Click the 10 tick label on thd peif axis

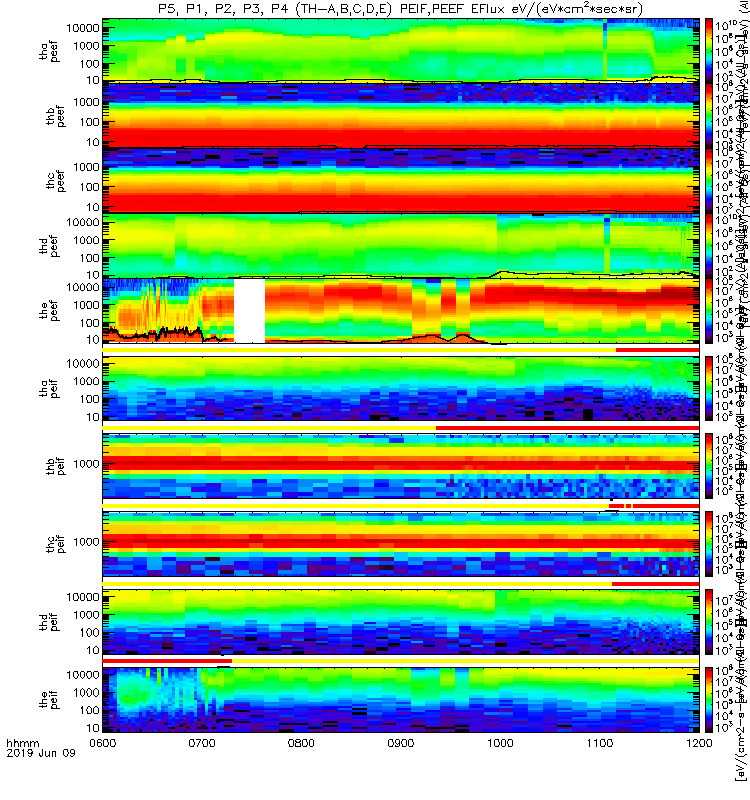pyautogui.click(x=92, y=650)
